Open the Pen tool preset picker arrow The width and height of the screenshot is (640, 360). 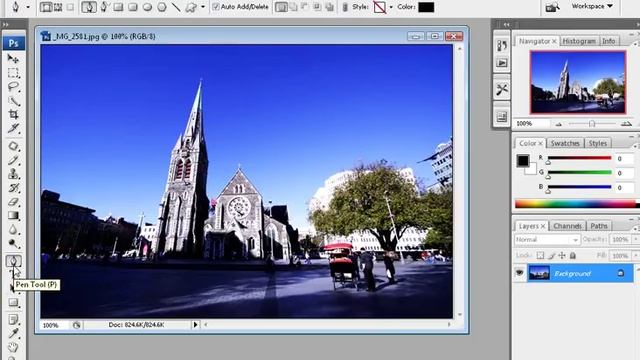click(28, 7)
